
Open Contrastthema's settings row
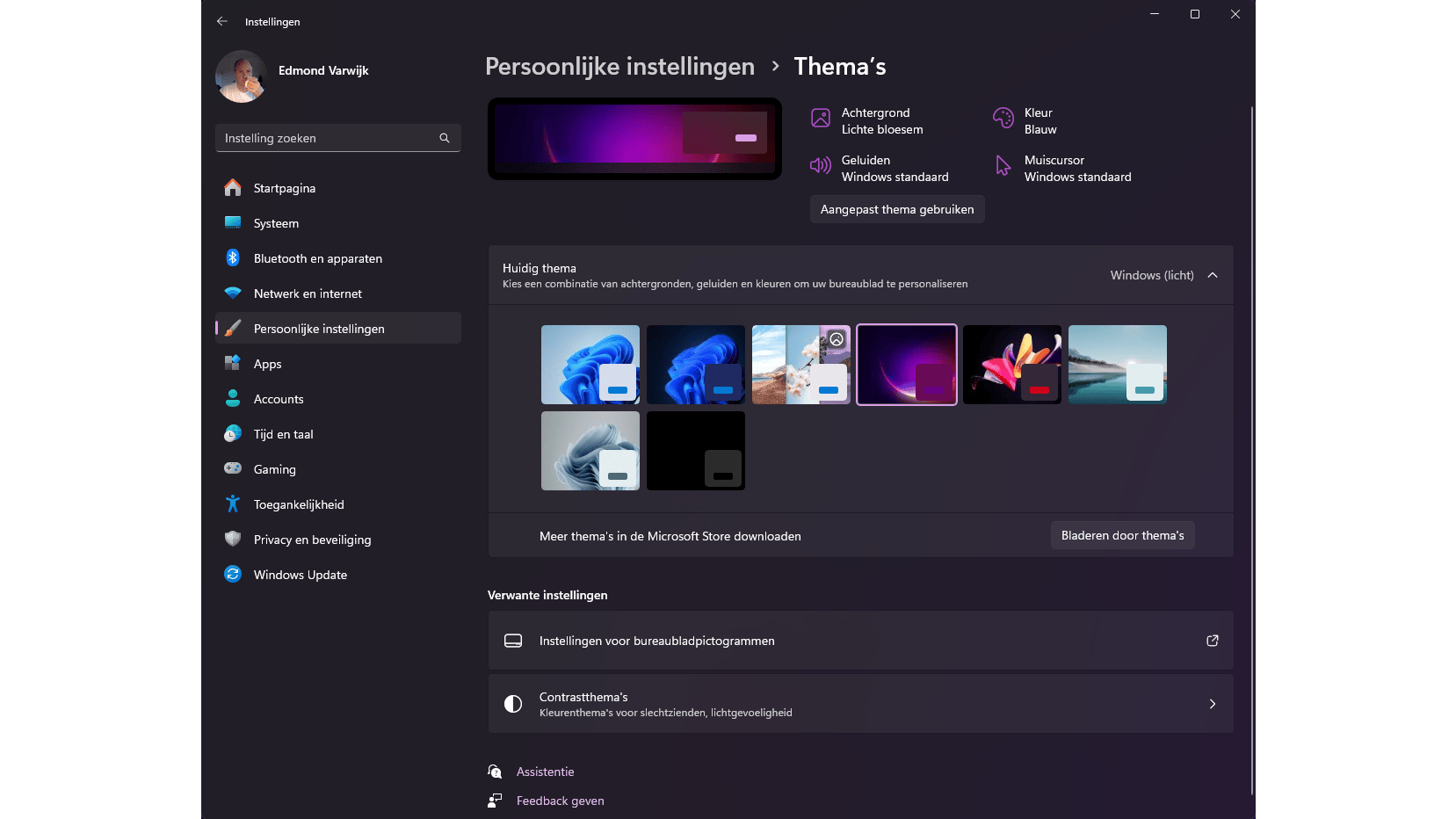point(861,704)
